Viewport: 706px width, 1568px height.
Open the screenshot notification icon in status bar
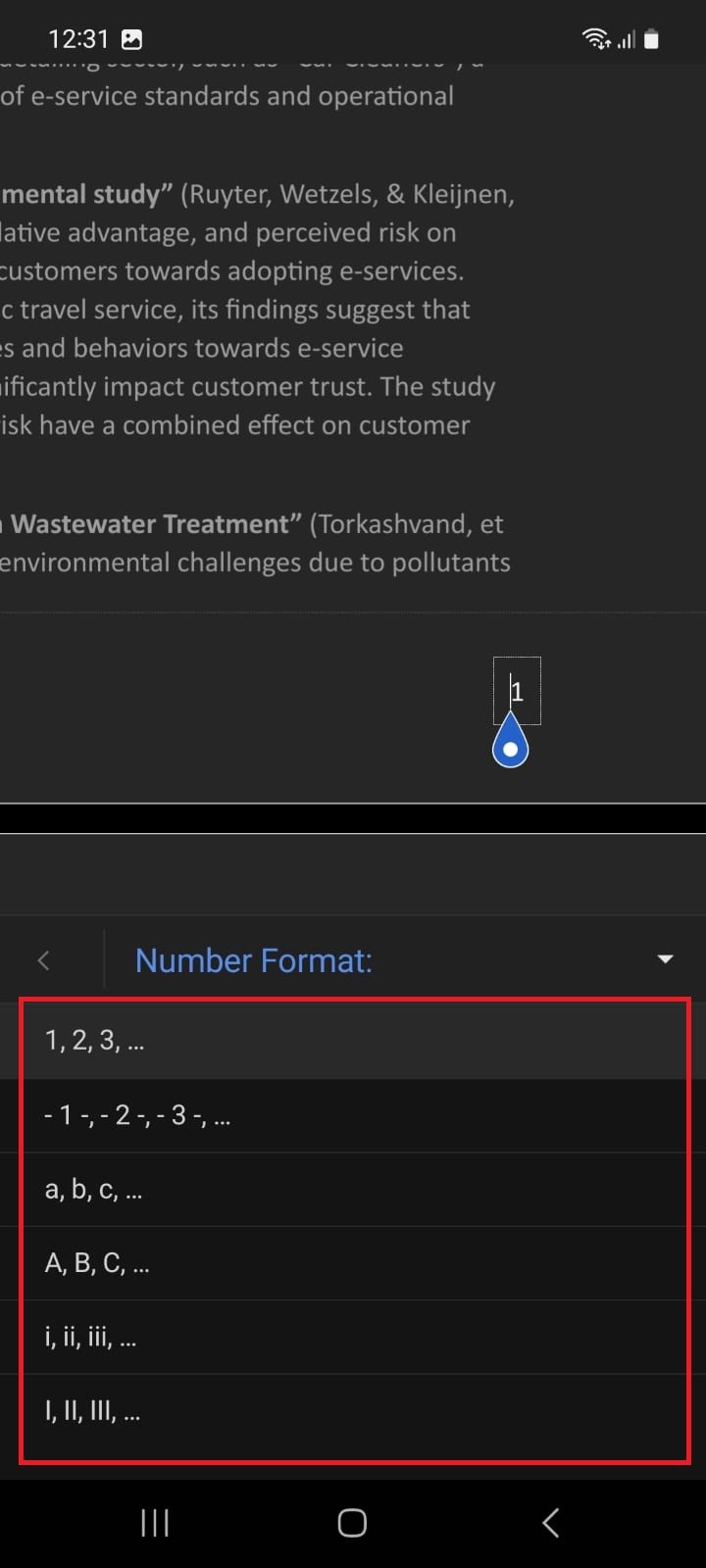pyautogui.click(x=132, y=38)
